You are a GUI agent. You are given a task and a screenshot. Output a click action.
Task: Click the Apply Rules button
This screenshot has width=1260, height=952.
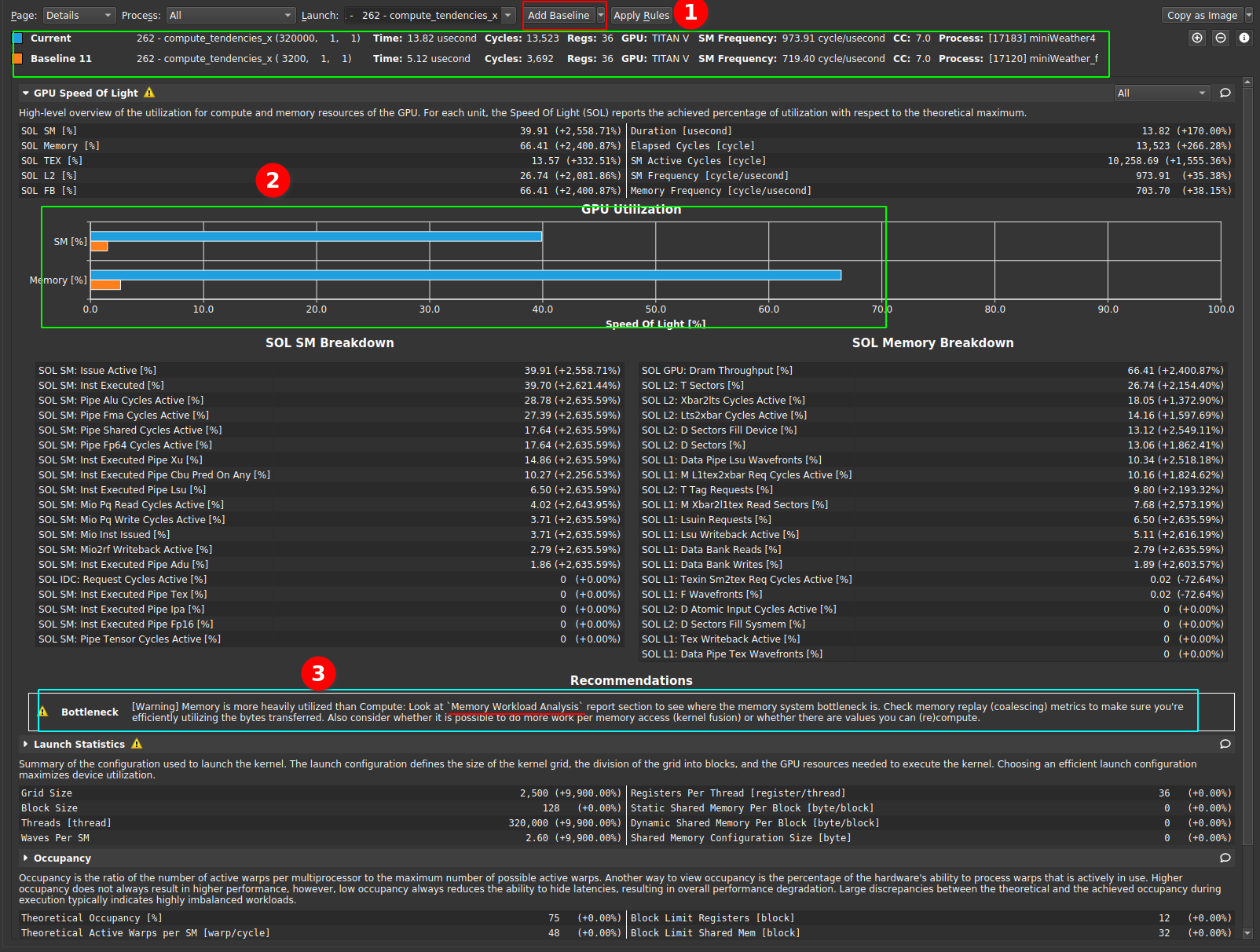[x=641, y=15]
